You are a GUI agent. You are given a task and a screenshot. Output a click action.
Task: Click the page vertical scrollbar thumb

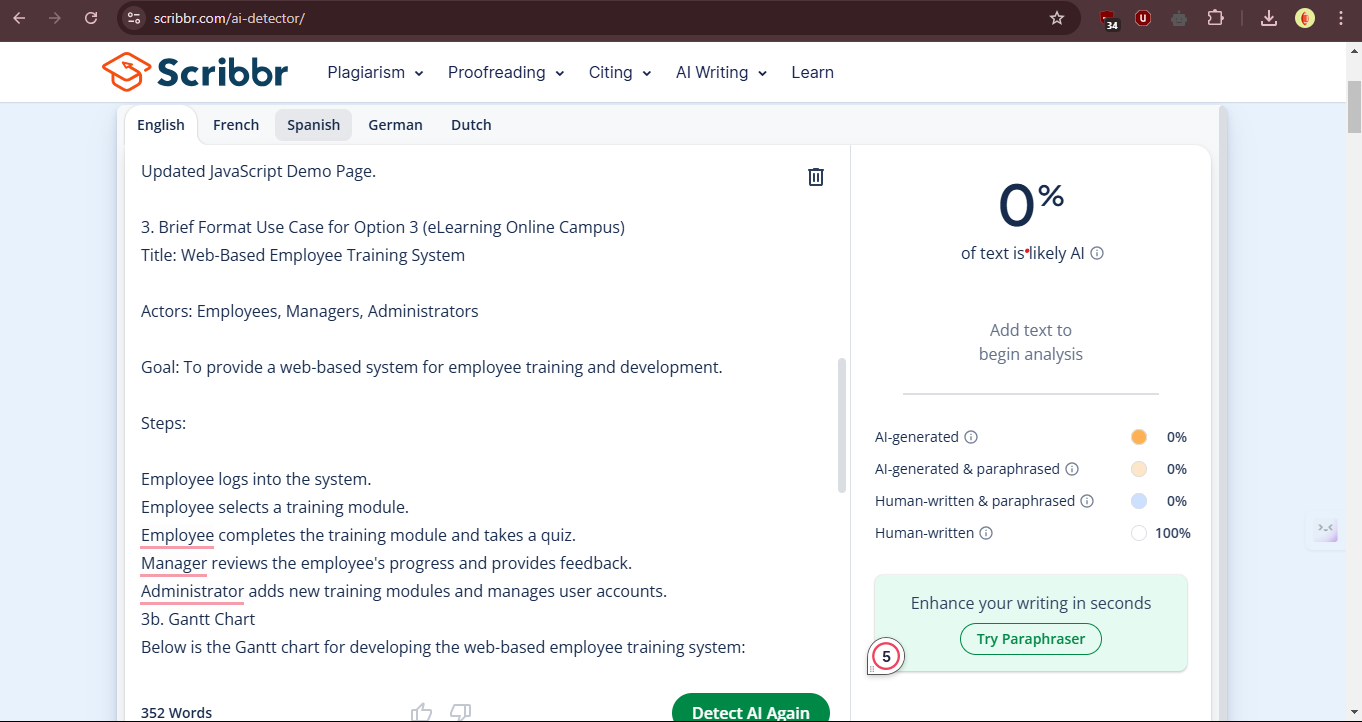pyautogui.click(x=1354, y=105)
